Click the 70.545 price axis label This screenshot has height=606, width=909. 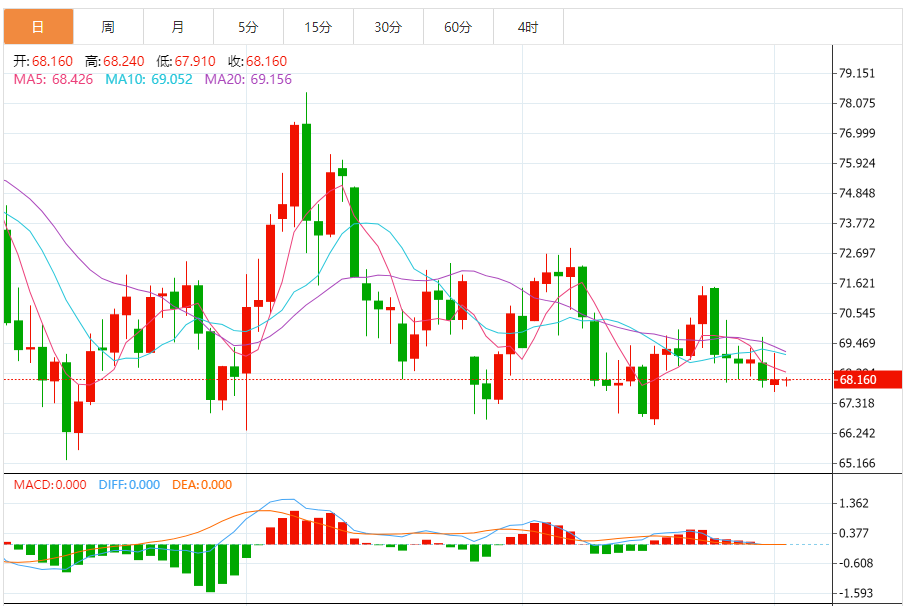click(857, 313)
